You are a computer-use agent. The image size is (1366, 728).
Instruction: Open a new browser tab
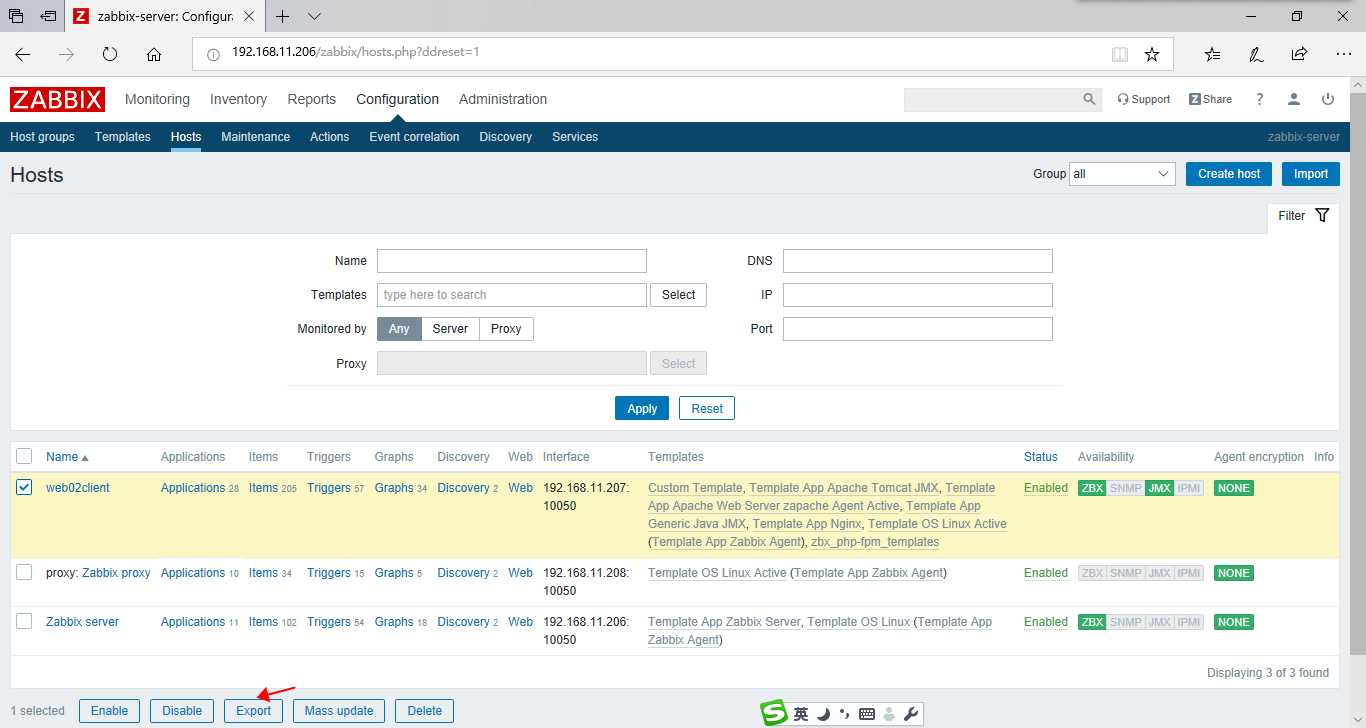[x=283, y=16]
